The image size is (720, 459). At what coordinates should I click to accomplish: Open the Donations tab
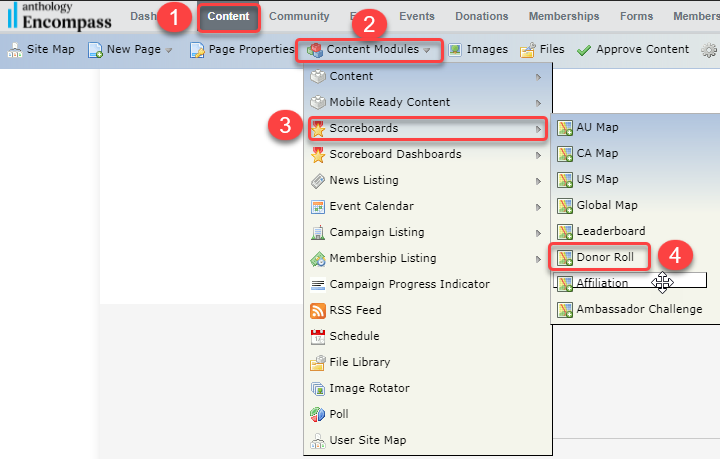point(482,16)
